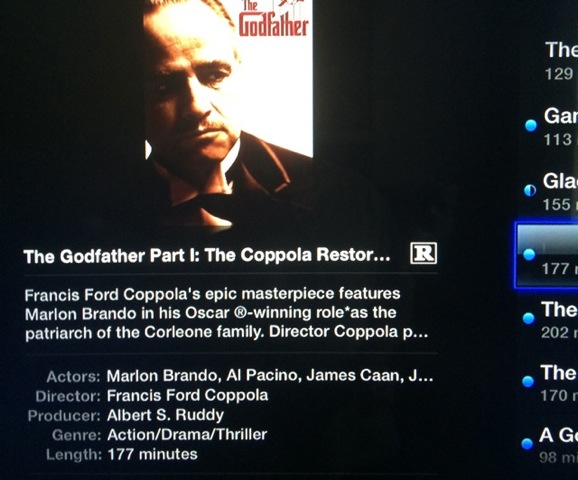The width and height of the screenshot is (578, 480).
Task: Click the blue unwatched dot beside the 98-minute movie
Action: [x=527, y=444]
